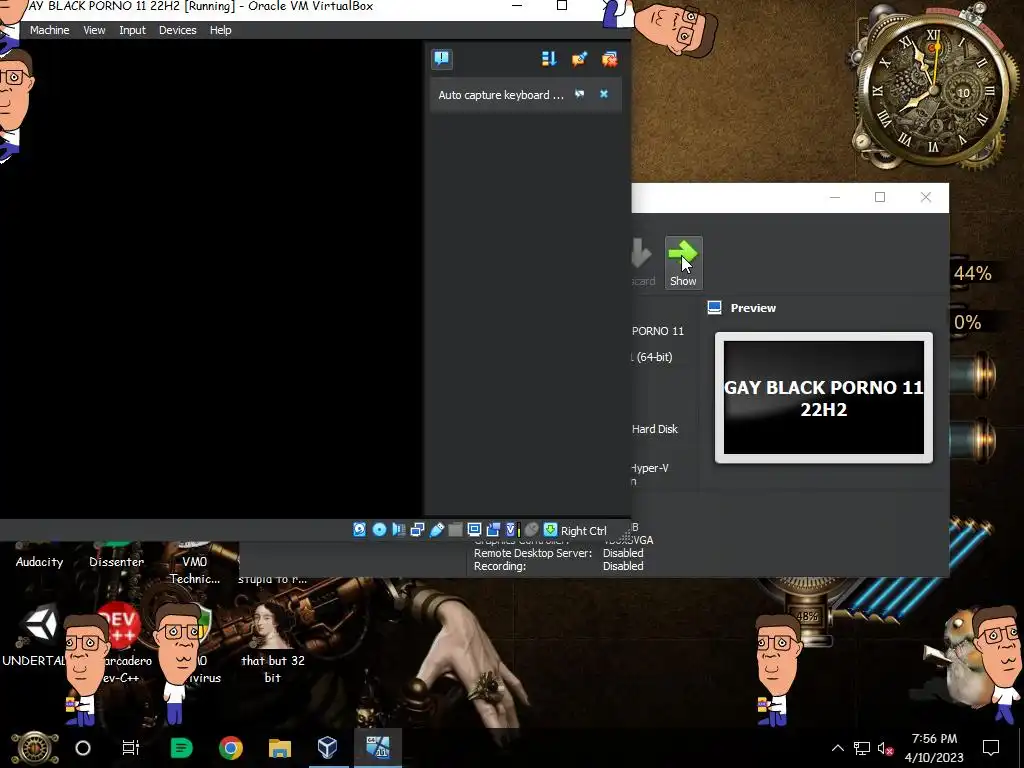
Task: Click the USB devices status icon
Action: [437, 530]
